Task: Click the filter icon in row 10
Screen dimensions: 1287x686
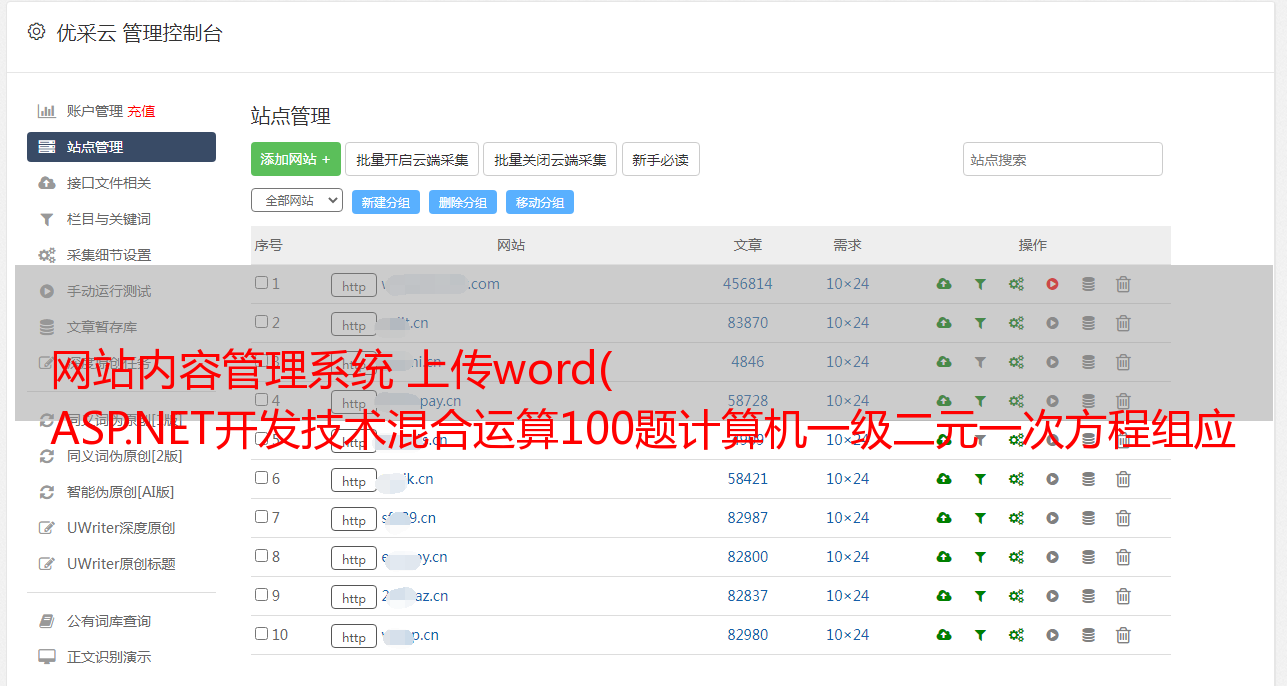Action: pyautogui.click(x=980, y=635)
